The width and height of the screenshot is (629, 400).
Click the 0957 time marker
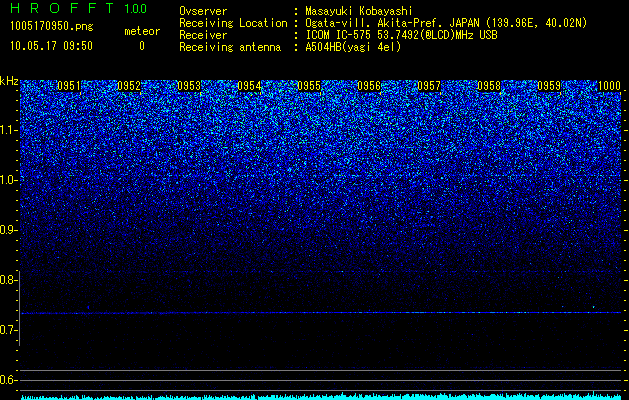pos(429,86)
